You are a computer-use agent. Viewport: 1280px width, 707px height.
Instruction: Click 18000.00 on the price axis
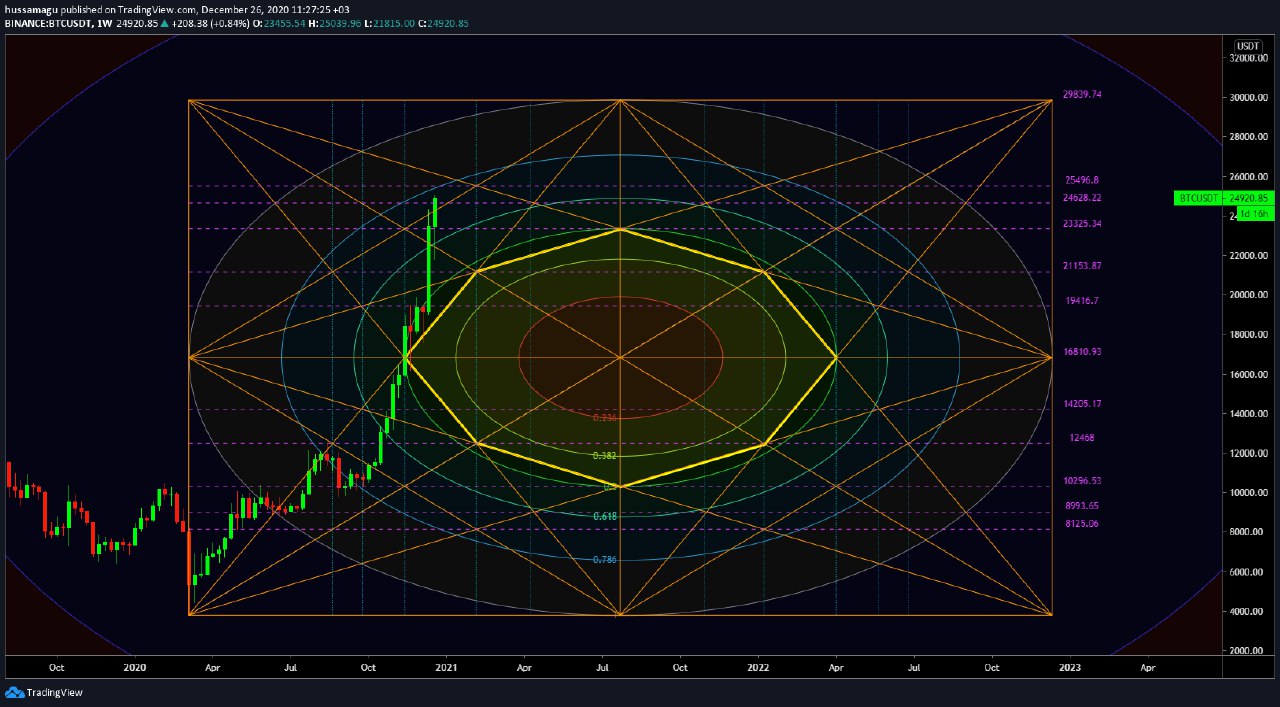point(1251,335)
